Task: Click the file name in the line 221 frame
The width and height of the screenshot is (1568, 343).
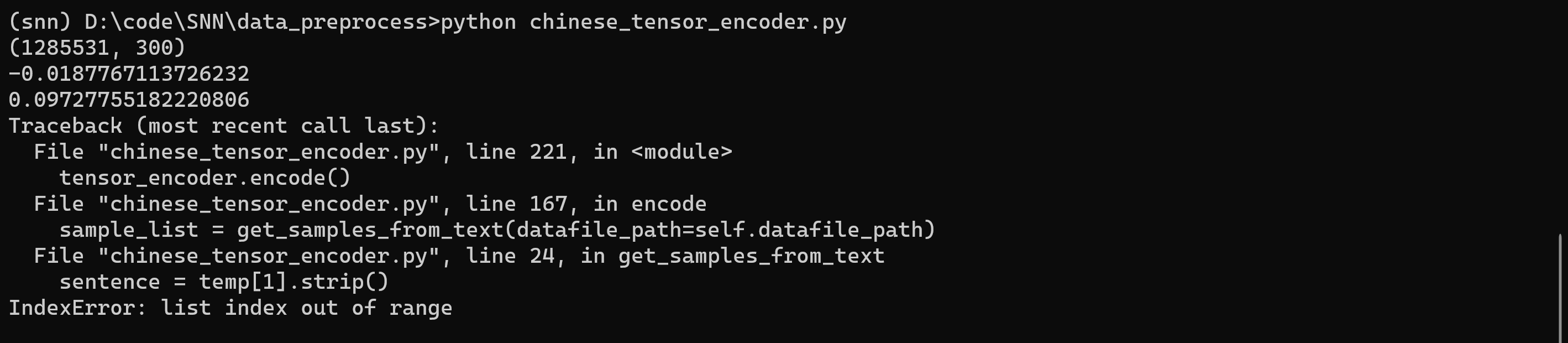Action: tap(269, 152)
